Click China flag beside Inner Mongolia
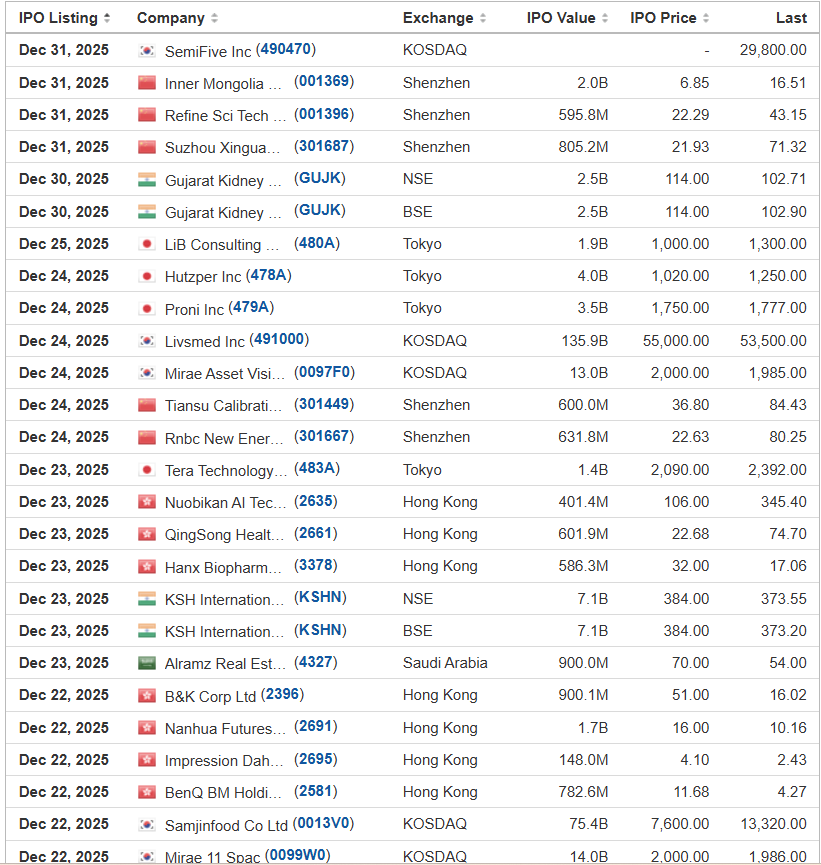The width and height of the screenshot is (821, 865). click(147, 83)
